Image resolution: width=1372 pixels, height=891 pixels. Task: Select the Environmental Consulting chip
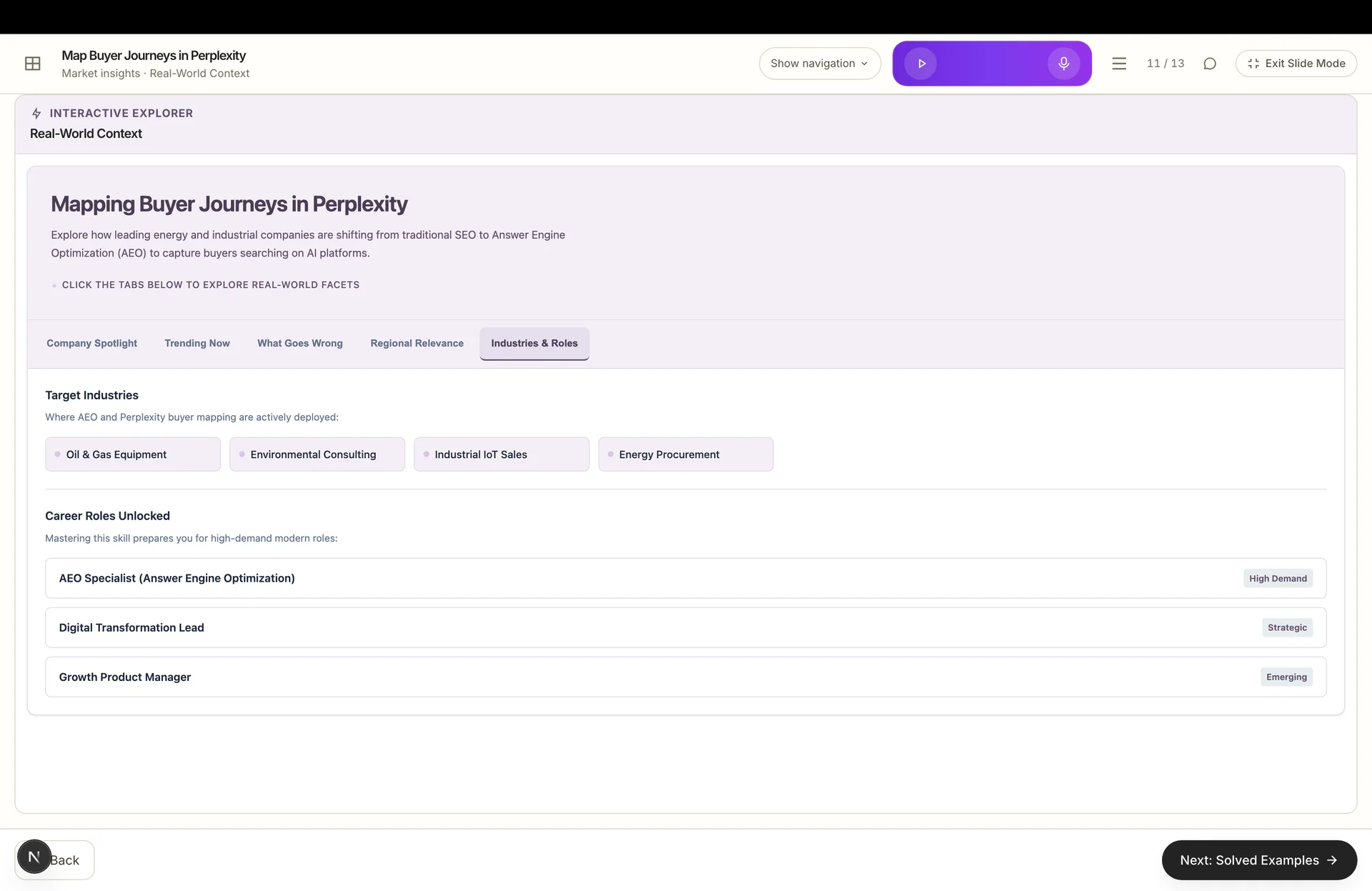[317, 454]
